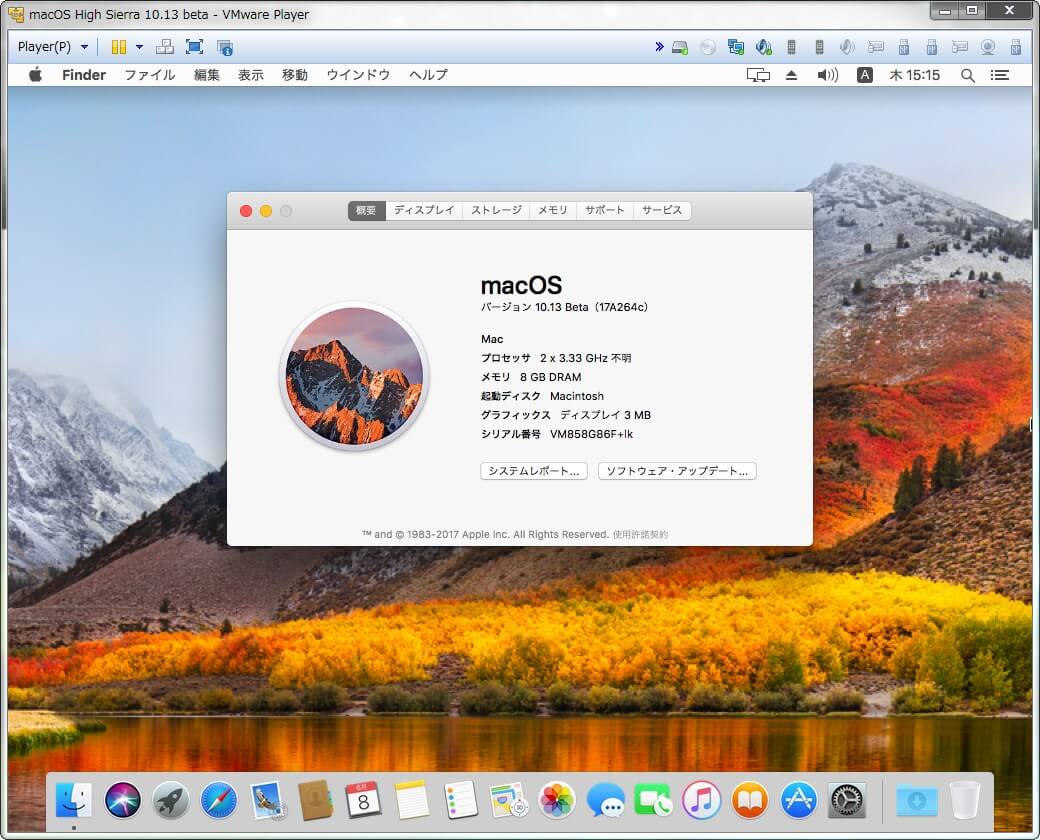Switch to the メモリ tab
The height and width of the screenshot is (840, 1040).
point(552,210)
